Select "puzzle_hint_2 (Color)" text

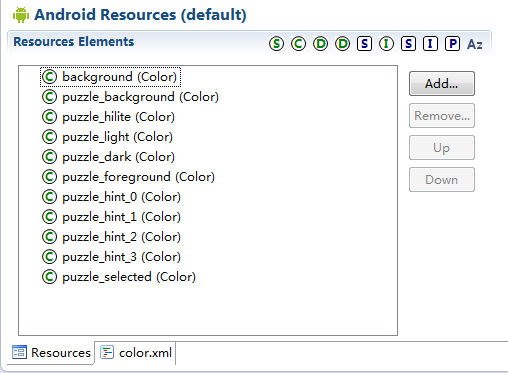coord(121,237)
